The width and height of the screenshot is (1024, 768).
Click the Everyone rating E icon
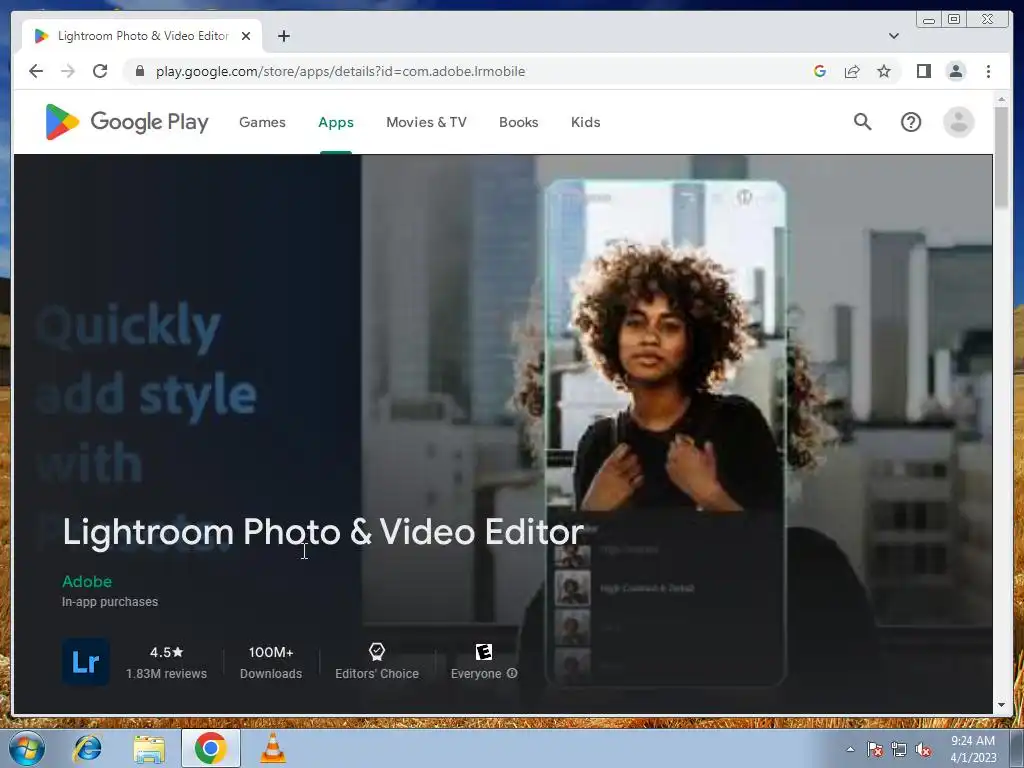[483, 652]
